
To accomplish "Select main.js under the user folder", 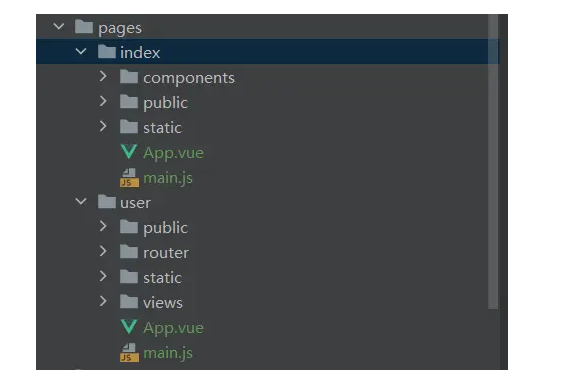I will click(168, 353).
